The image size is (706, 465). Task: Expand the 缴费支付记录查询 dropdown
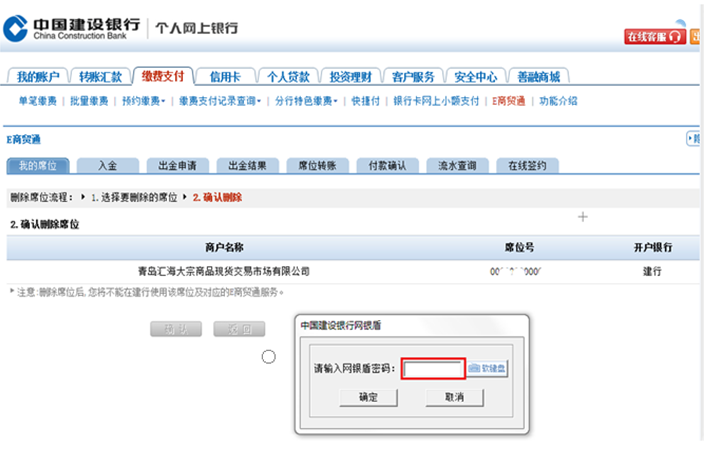click(x=220, y=101)
